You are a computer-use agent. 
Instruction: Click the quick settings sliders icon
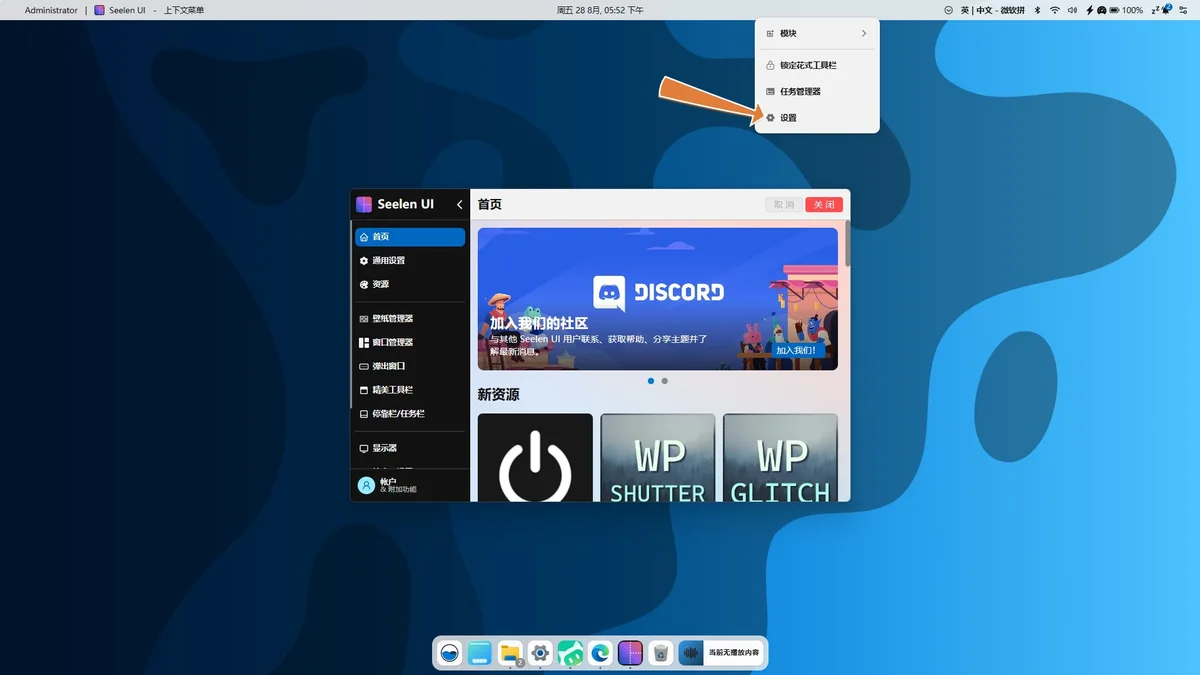coord(1183,10)
